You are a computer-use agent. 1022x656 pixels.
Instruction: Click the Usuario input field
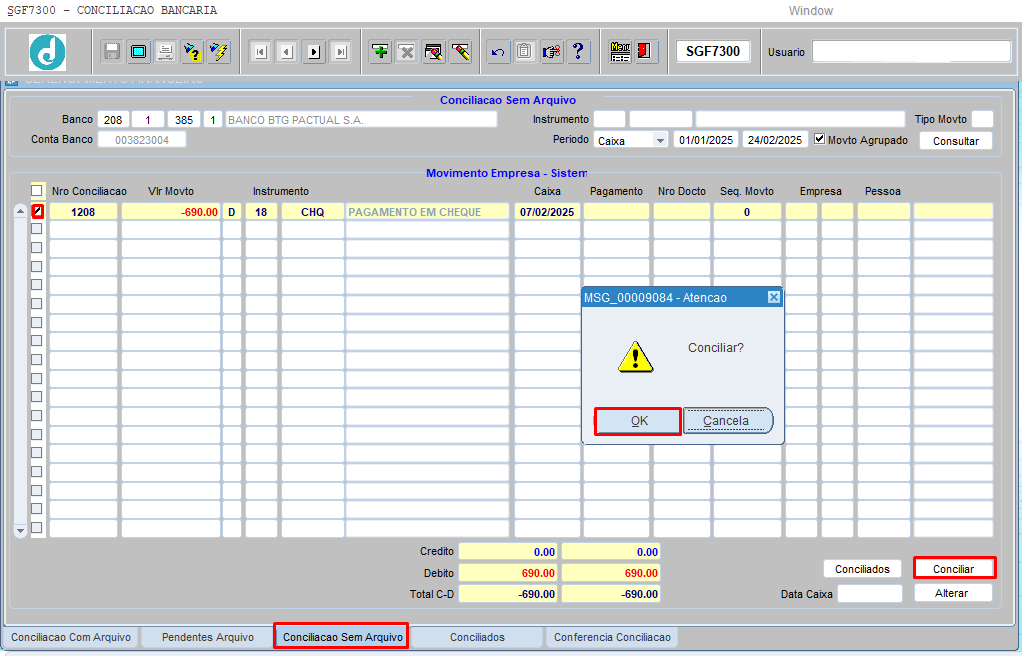coord(911,52)
